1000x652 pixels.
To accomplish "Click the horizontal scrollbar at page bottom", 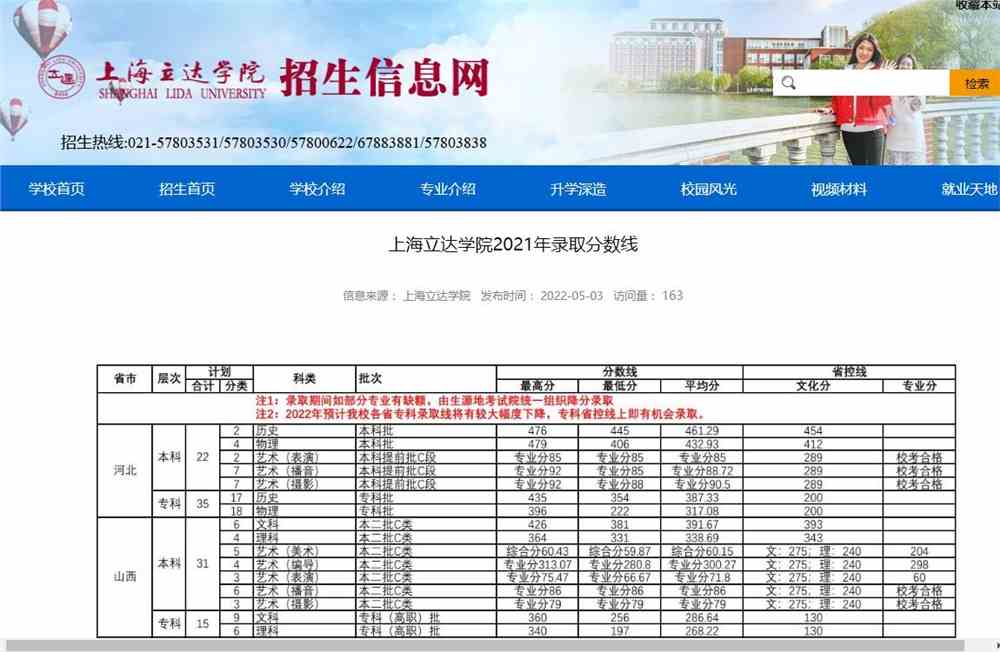I will tap(485, 646).
